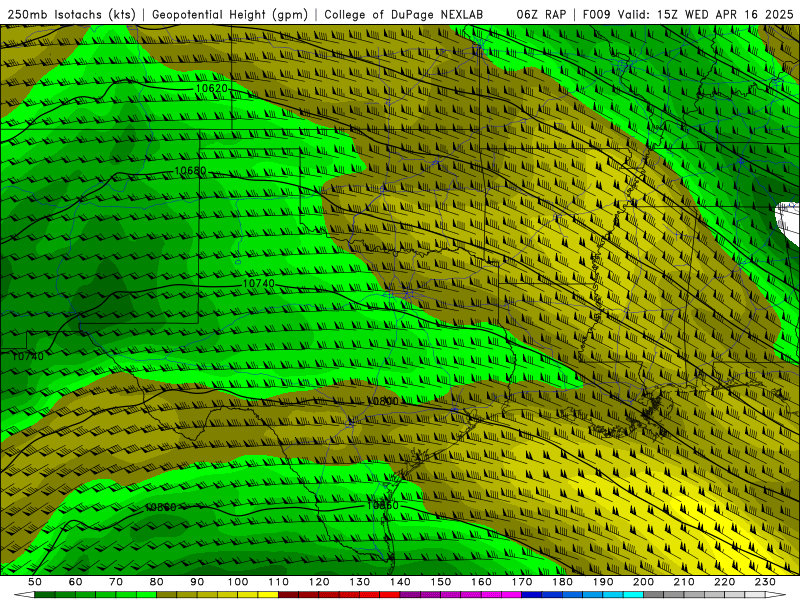800x600 pixels.
Task: Click the 80 label on the color scale
Action: 156,582
